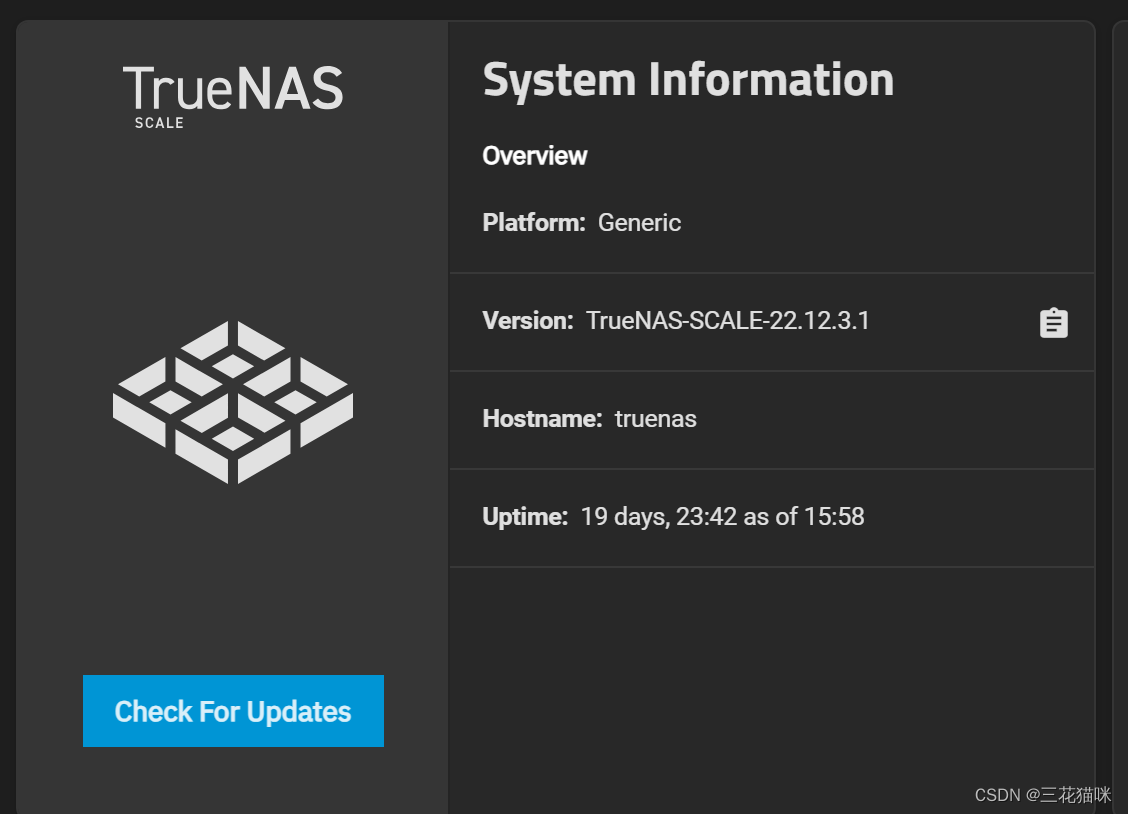This screenshot has height=814, width=1128.
Task: Copy version with the clipboard icon
Action: point(1053,323)
